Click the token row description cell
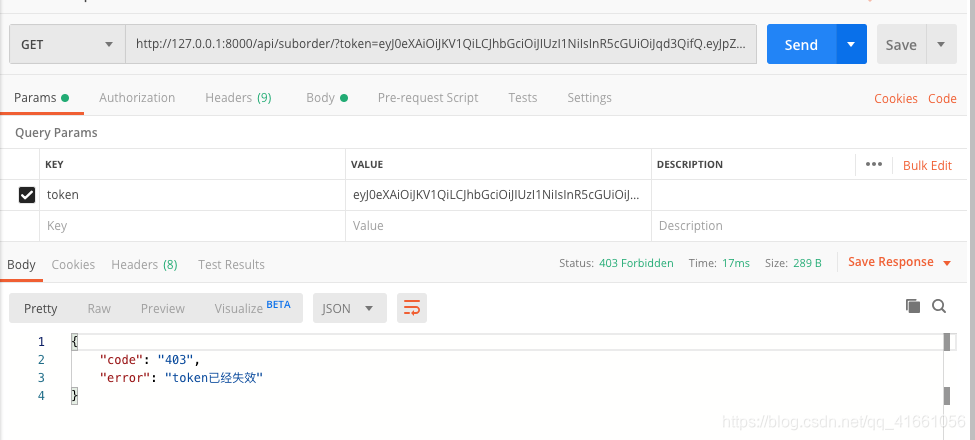Viewport: 975px width, 440px height. pos(810,195)
